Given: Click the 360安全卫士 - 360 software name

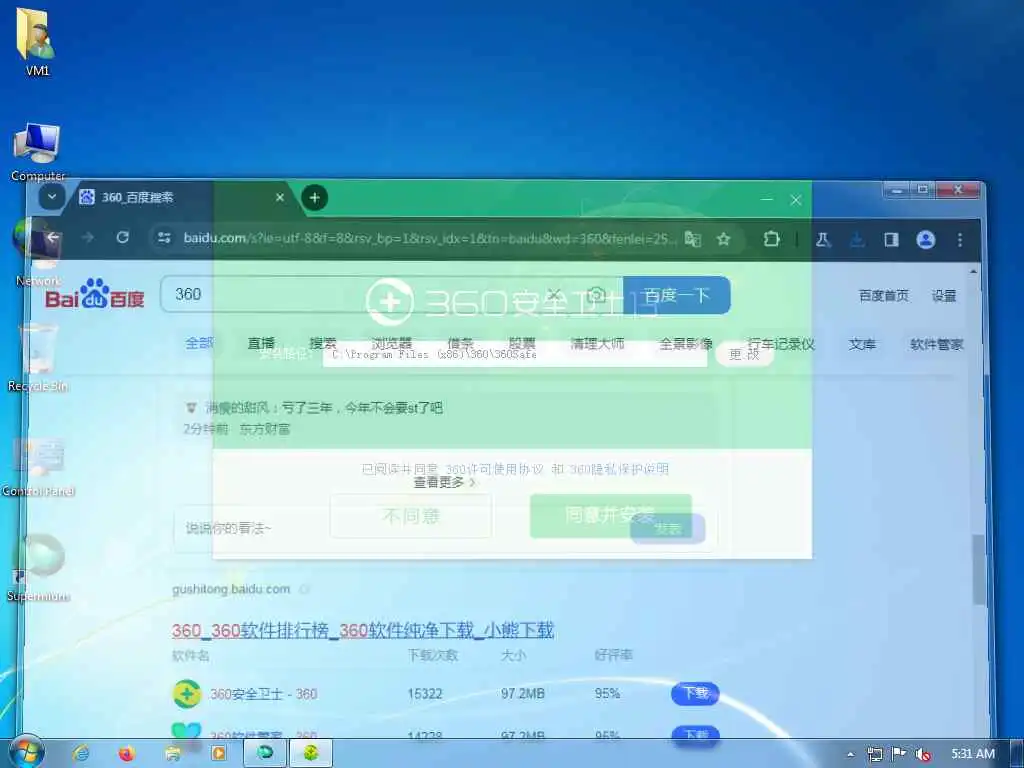Looking at the screenshot, I should (263, 694).
